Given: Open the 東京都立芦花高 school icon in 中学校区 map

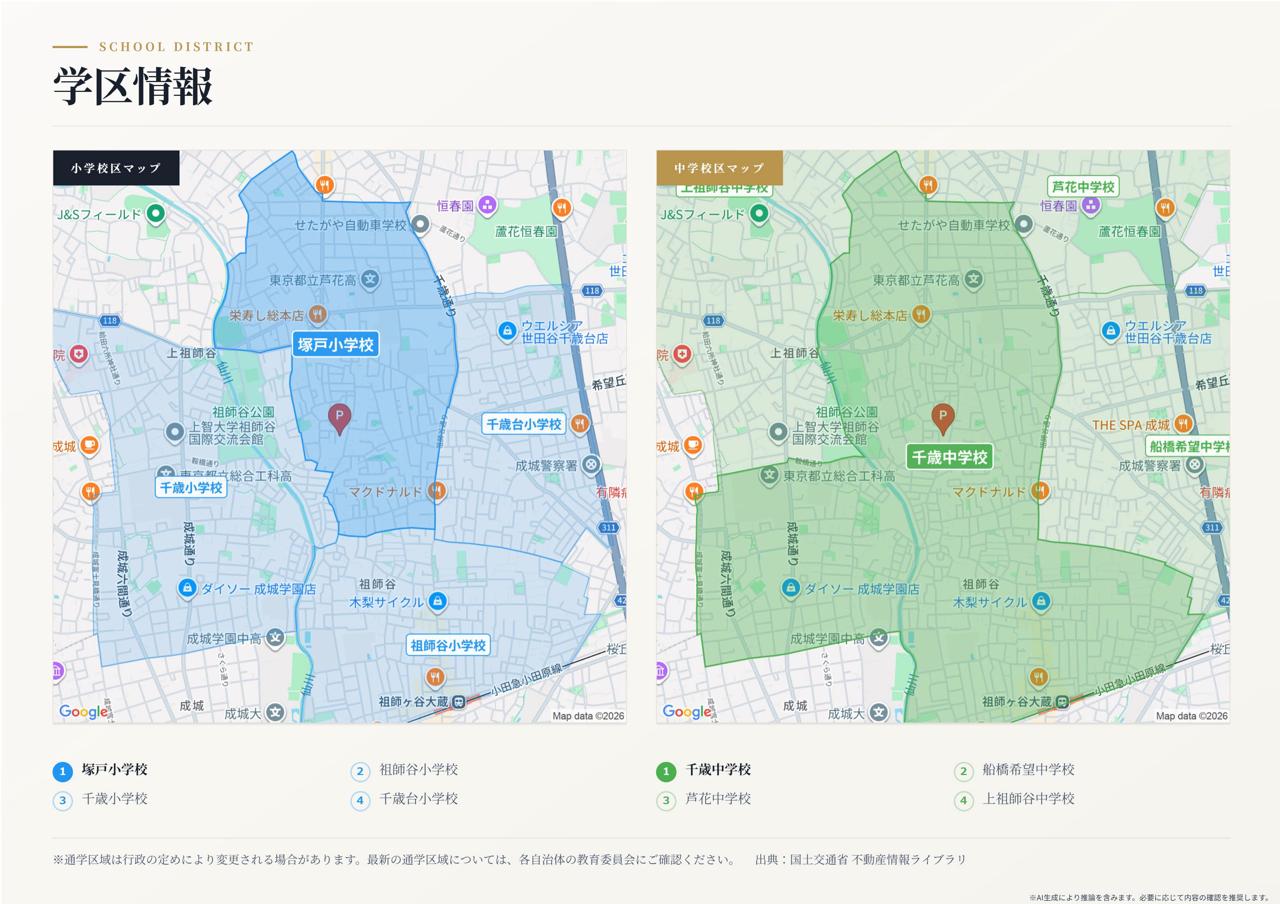Looking at the screenshot, I should tap(973, 280).
